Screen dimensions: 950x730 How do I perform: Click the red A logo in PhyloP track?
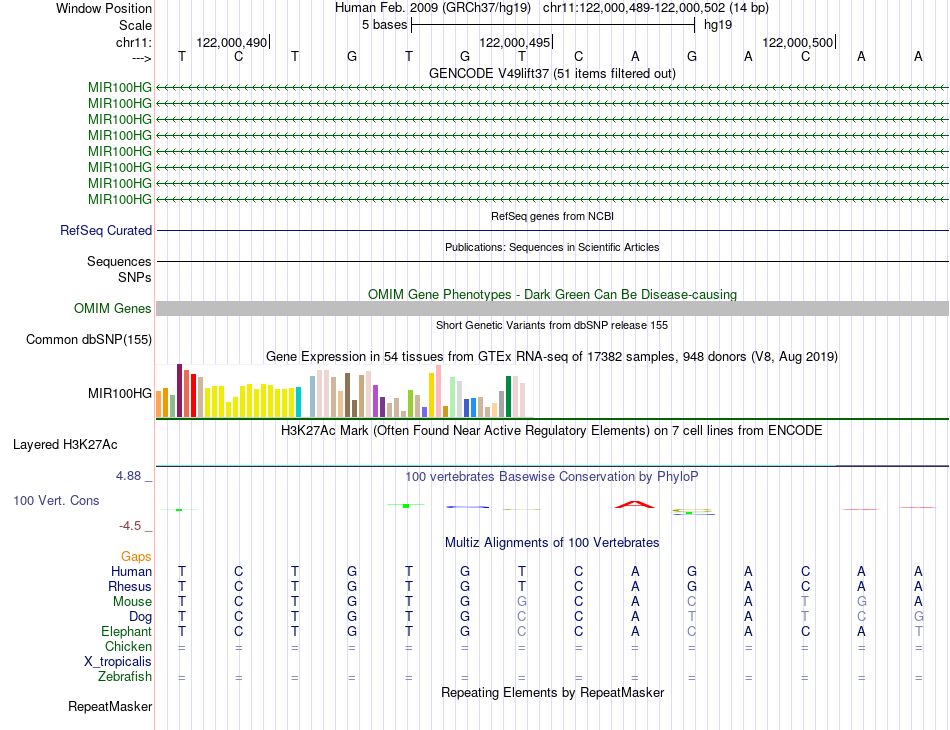coord(634,504)
